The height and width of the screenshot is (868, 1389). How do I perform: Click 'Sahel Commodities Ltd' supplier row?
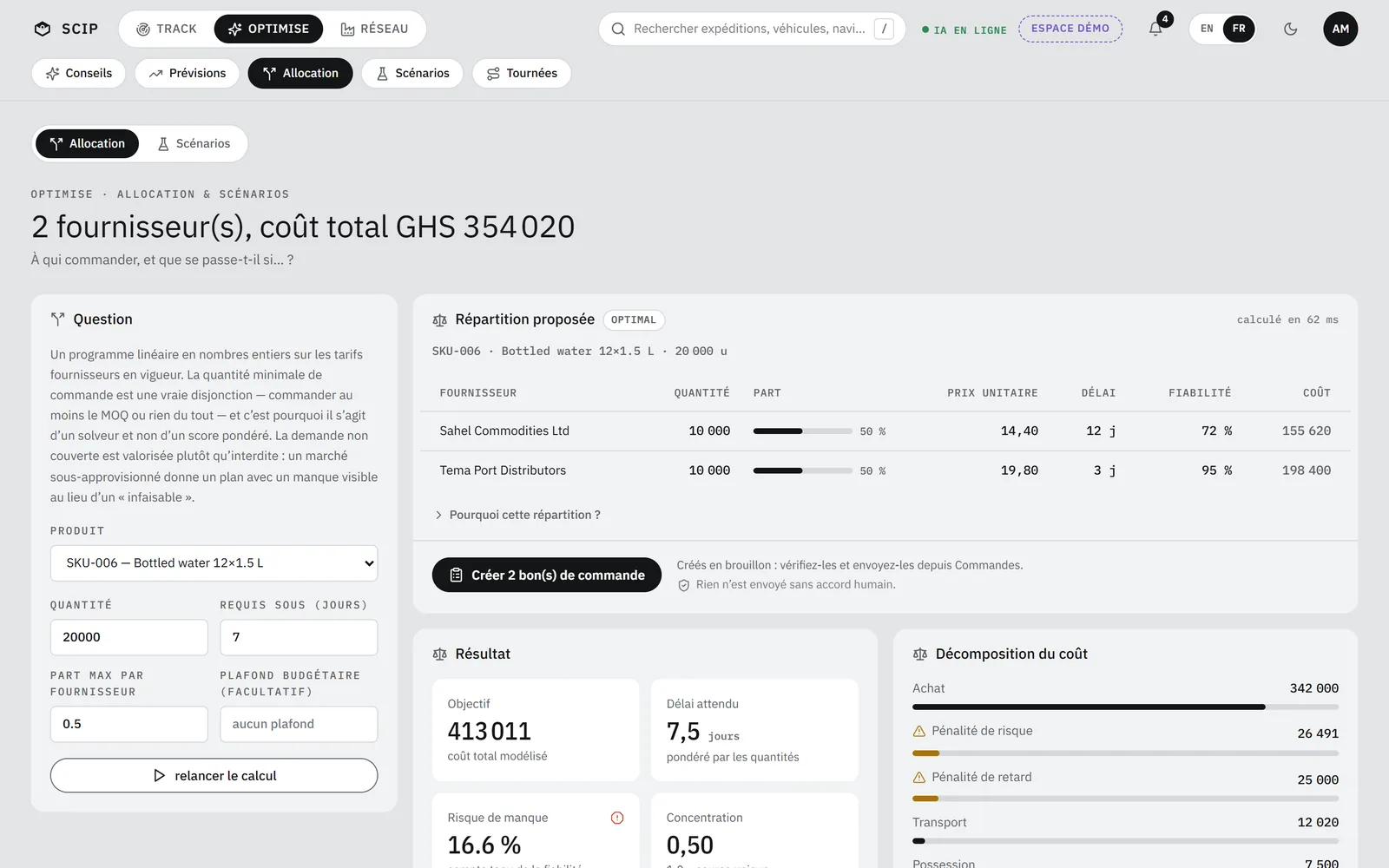(x=885, y=431)
